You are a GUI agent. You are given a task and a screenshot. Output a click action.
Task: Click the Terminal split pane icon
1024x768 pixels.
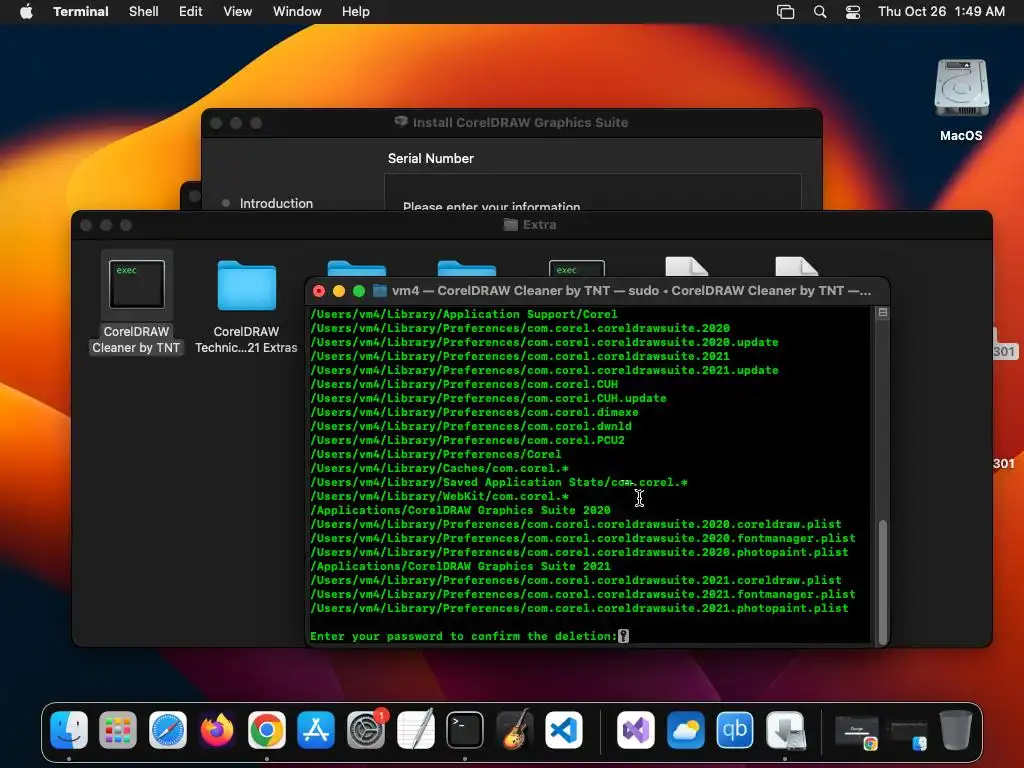[x=883, y=312]
